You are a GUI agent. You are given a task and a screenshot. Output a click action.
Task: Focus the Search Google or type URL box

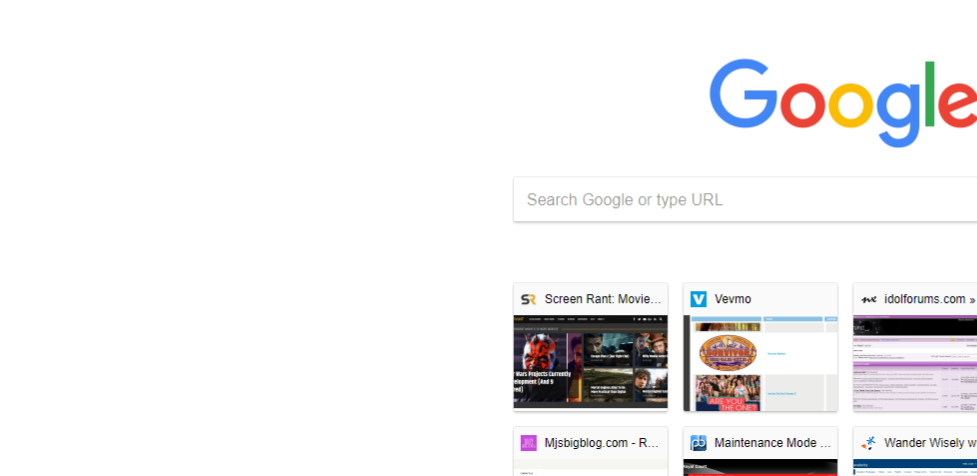click(745, 199)
